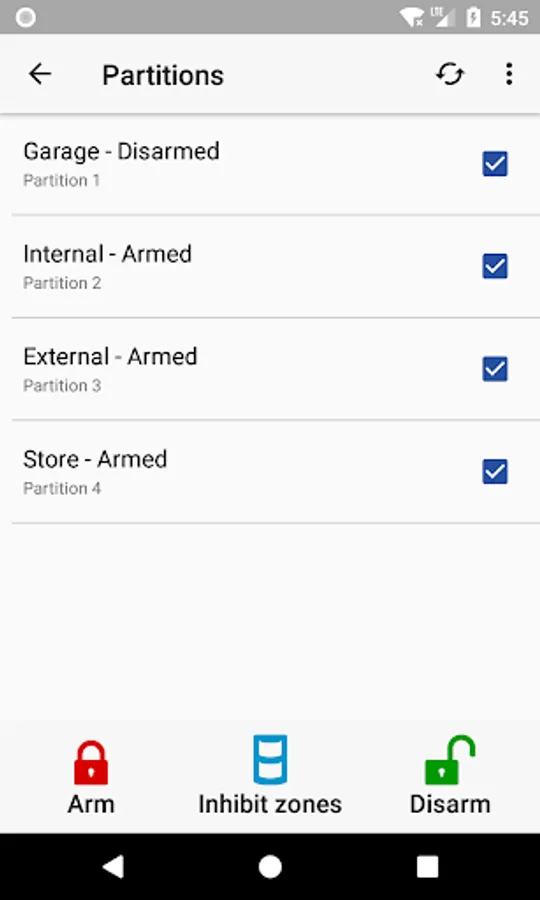The height and width of the screenshot is (900, 540).
Task: Open the three-dot overflow menu
Action: coord(508,74)
